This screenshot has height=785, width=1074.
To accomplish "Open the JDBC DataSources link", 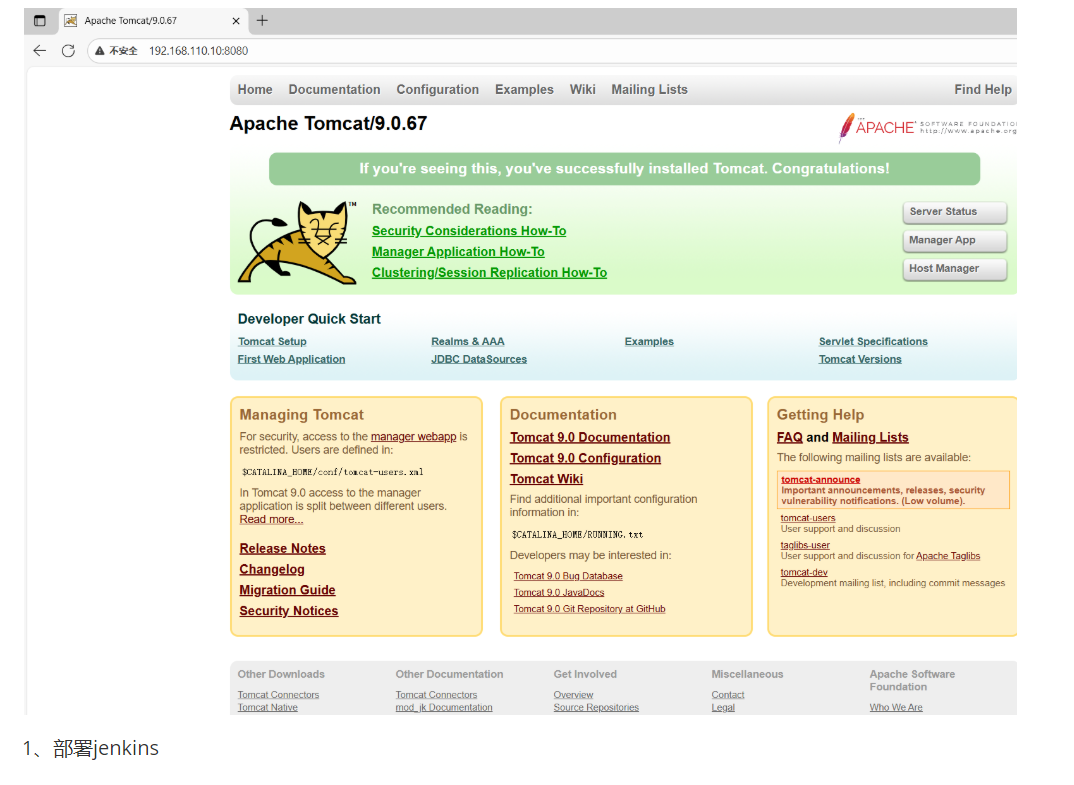I will [479, 360].
